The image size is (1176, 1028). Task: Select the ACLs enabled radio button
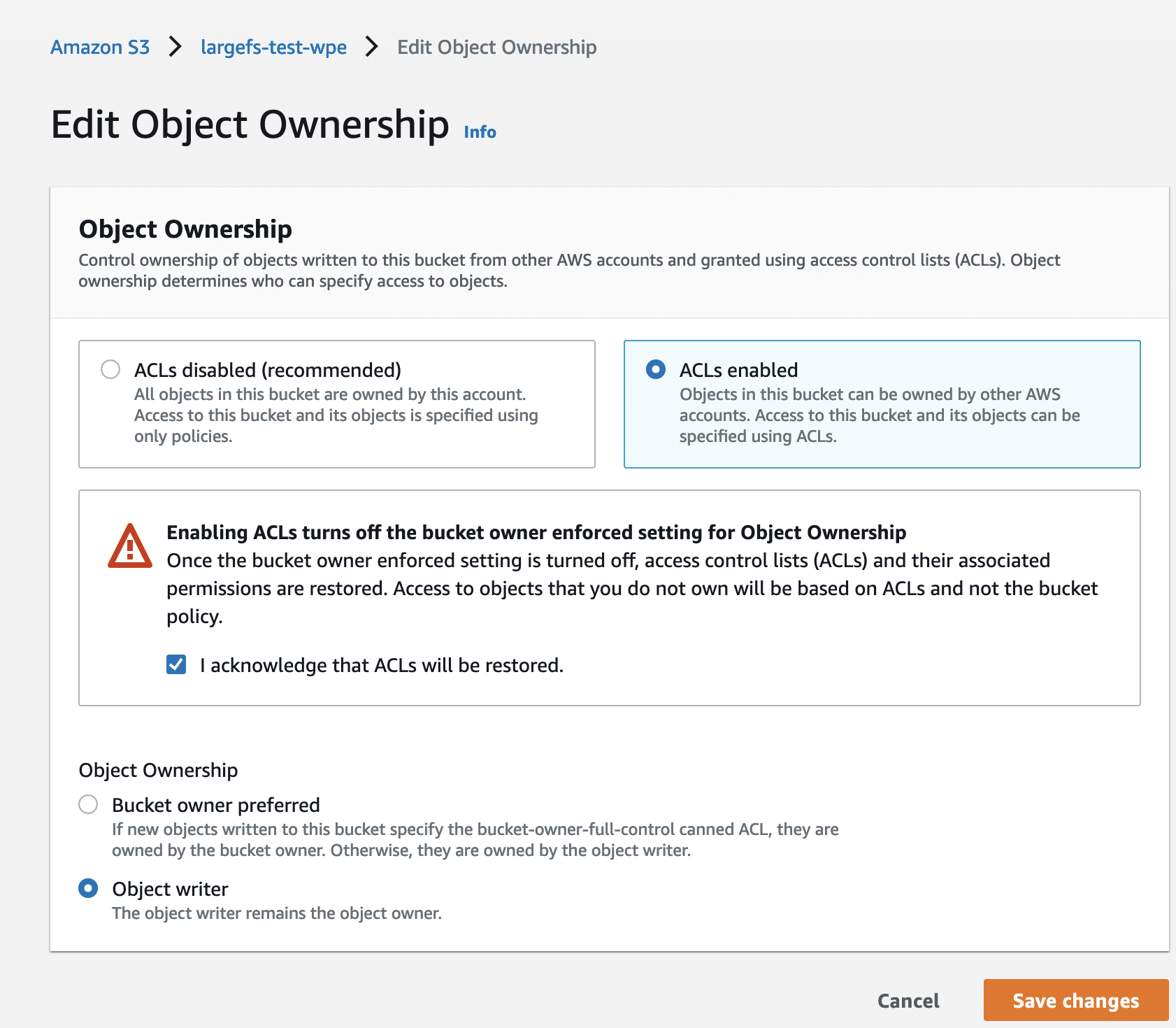tap(656, 369)
